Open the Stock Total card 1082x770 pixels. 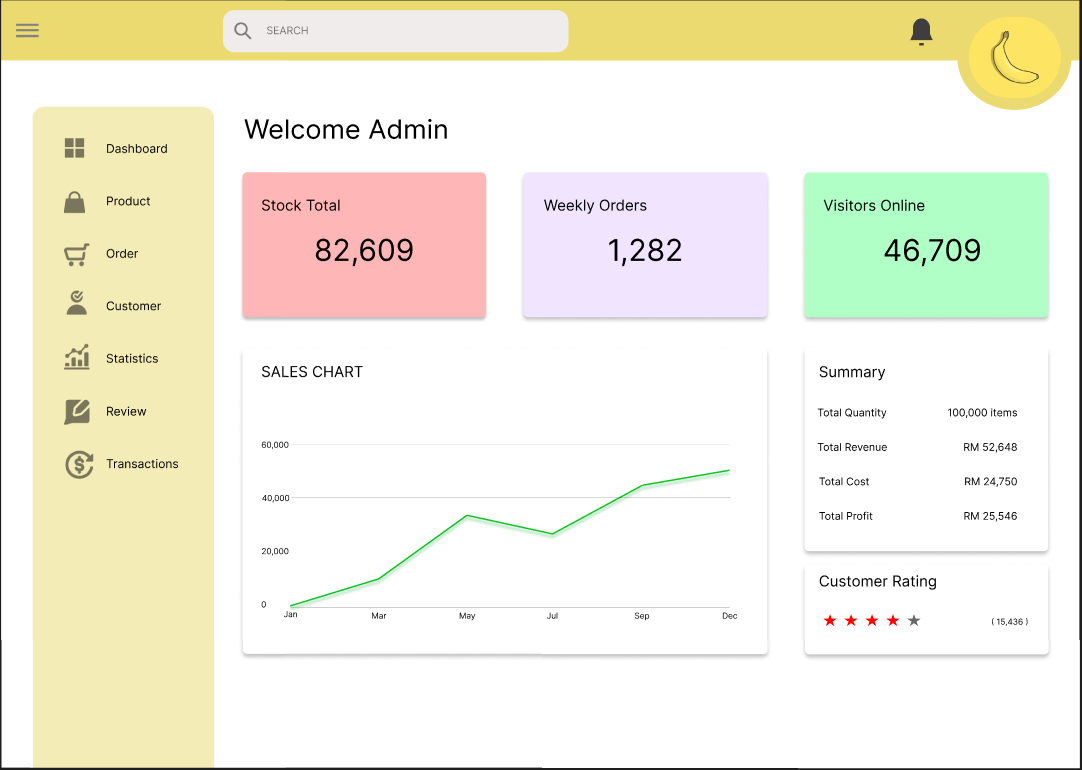364,245
